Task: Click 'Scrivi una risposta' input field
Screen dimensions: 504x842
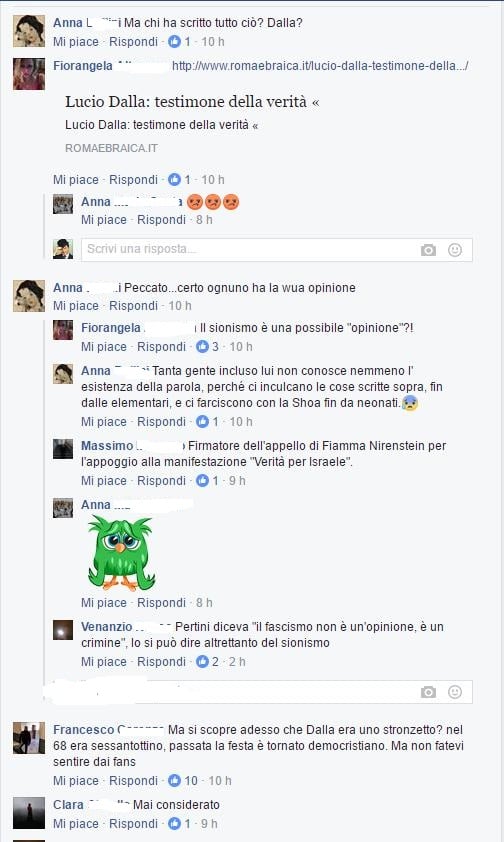Action: pyautogui.click(x=276, y=250)
